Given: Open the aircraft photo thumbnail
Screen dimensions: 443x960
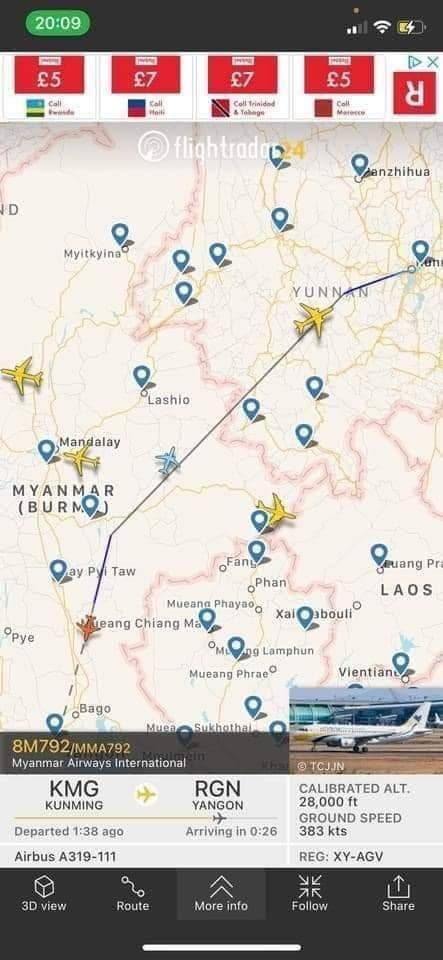Looking at the screenshot, I should (x=366, y=730).
